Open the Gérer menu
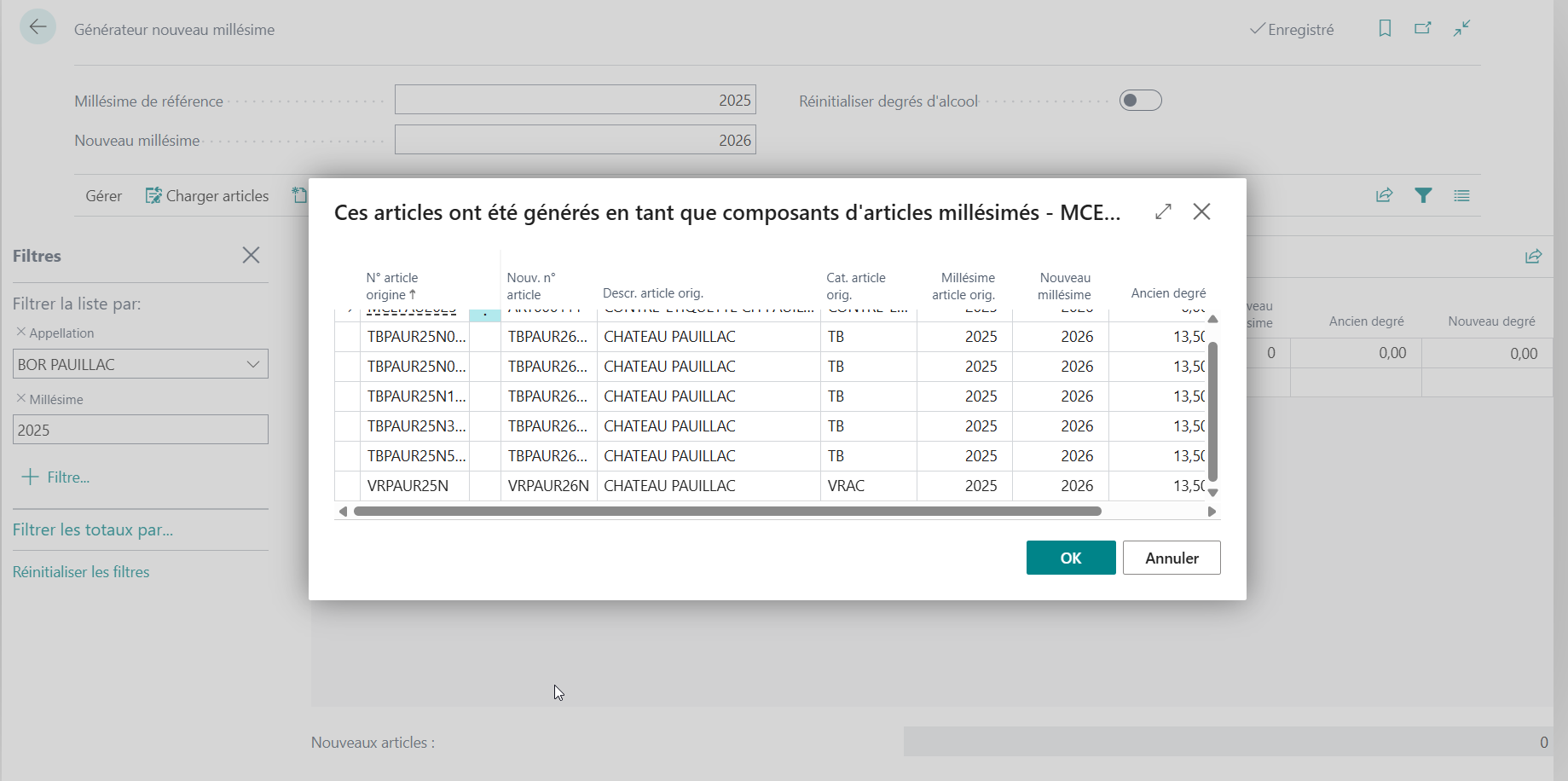The height and width of the screenshot is (781, 1568). (x=104, y=196)
